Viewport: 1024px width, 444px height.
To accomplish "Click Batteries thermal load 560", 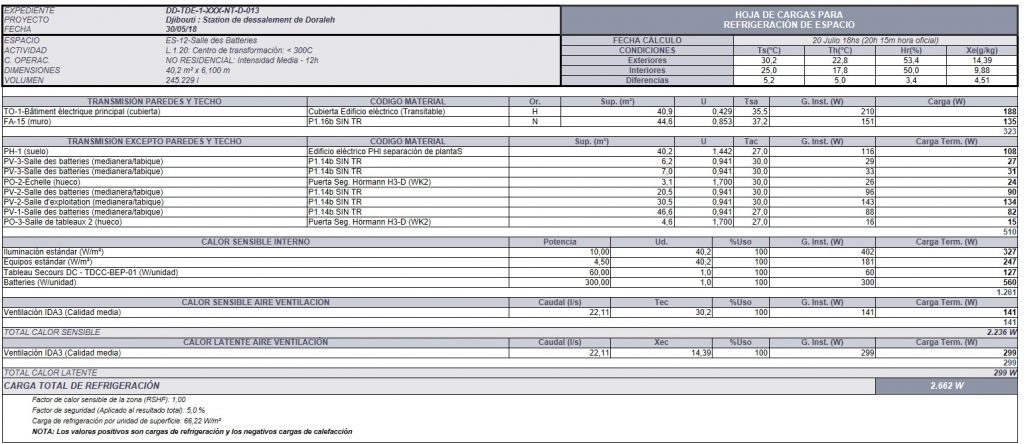I will click(x=1010, y=281).
